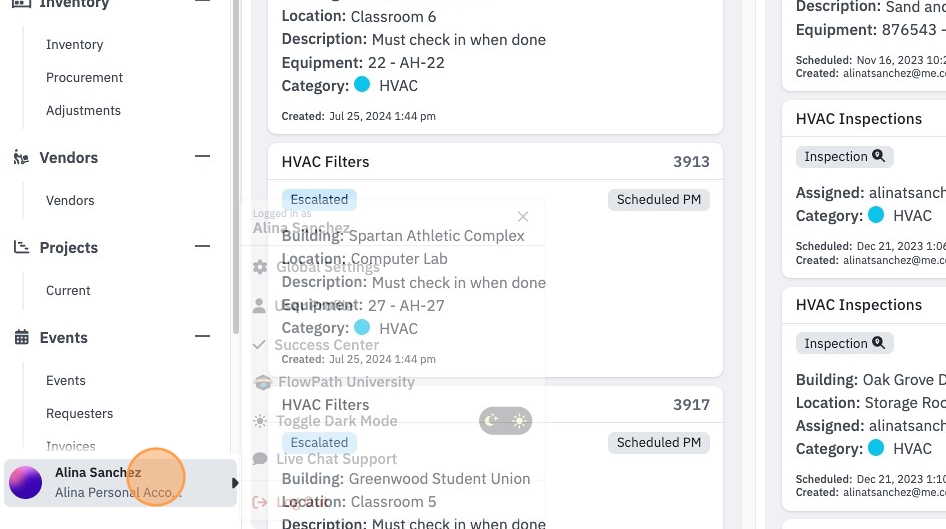Screen dimensions: 946x529
Task: Click the Live Chat Support bubble icon
Action: (x=260, y=459)
